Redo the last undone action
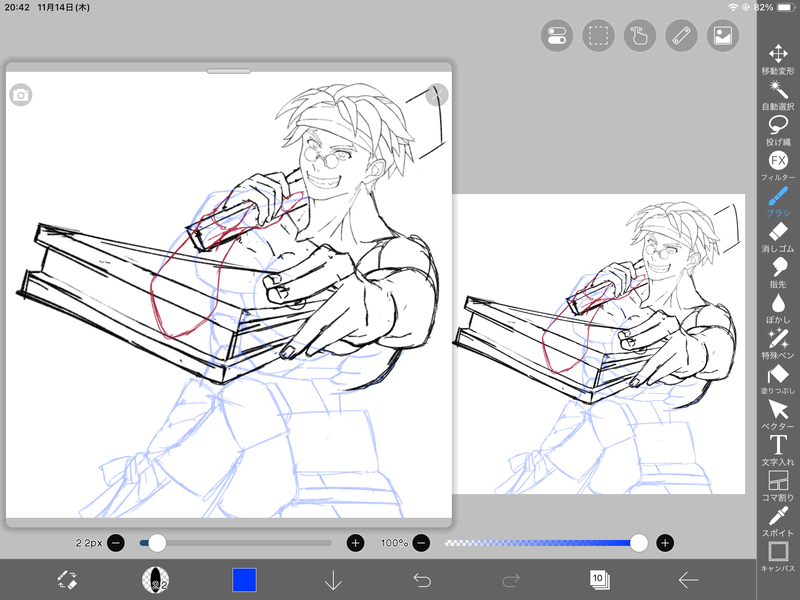800x600 pixels. [x=511, y=580]
